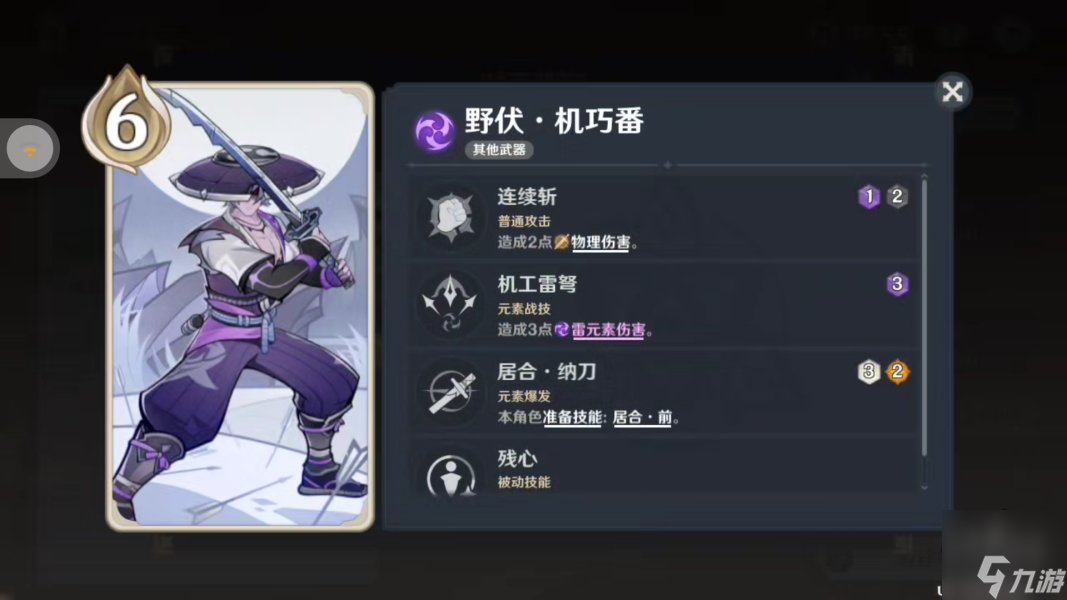
Task: Click the grey dice cost 2 on 连续斩
Action: [x=897, y=197]
